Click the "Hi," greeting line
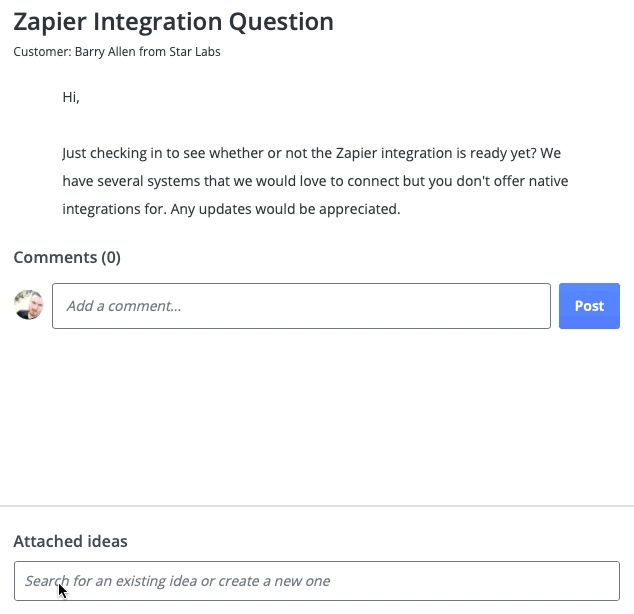The height and width of the screenshot is (614, 634). 71,97
